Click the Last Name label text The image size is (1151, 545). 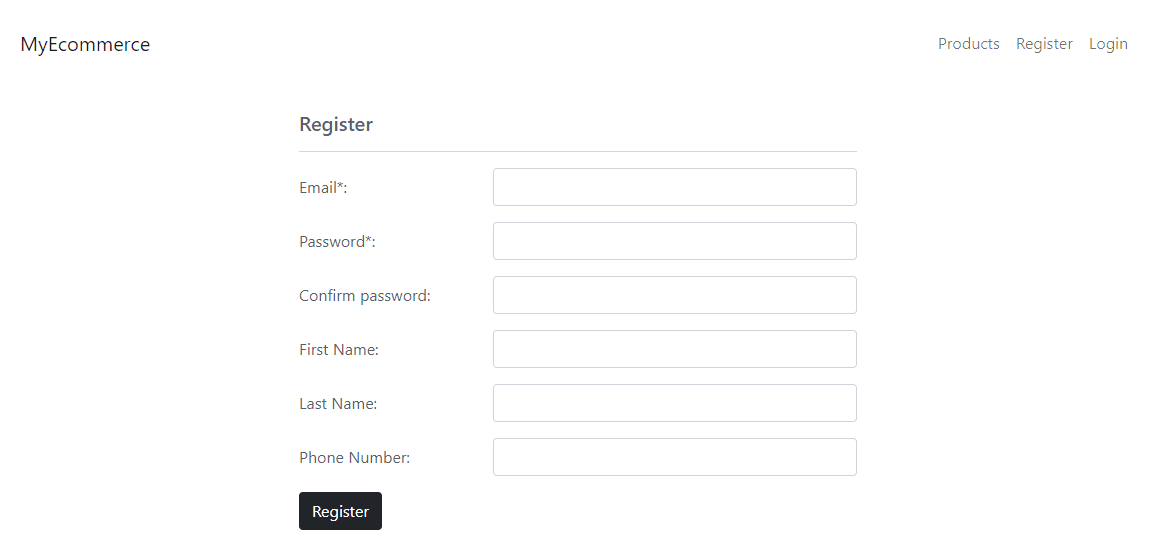338,404
